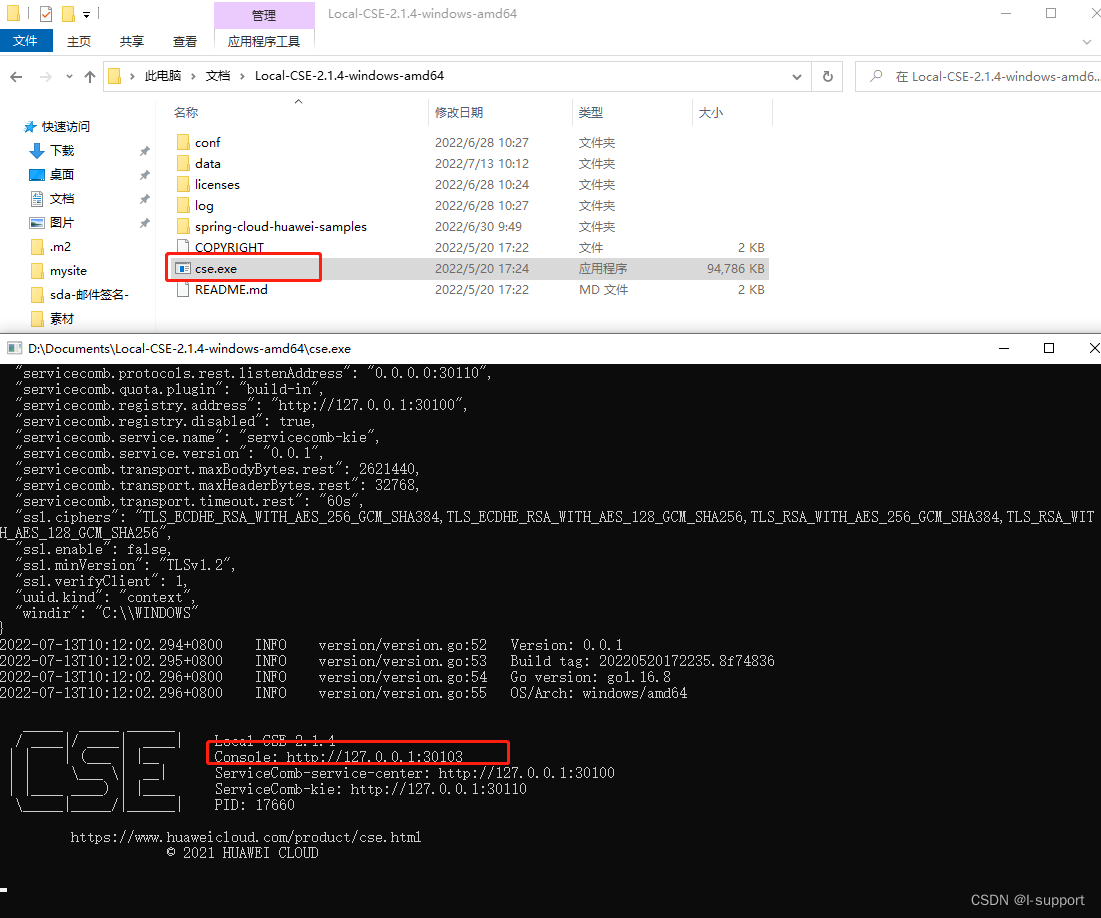Screen dimensions: 1101x918
Task: Click Console http://127.0.0.1:30103 line in console
Action: 338,756
